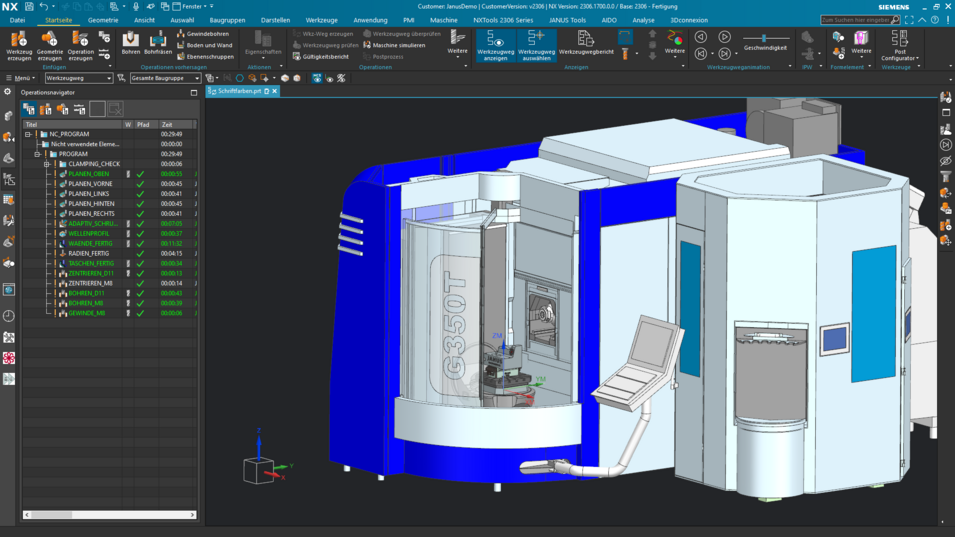Adjust the Geschwindigkeit speed slider
Screen dimensions: 955x537
pyautogui.click(x=765, y=38)
